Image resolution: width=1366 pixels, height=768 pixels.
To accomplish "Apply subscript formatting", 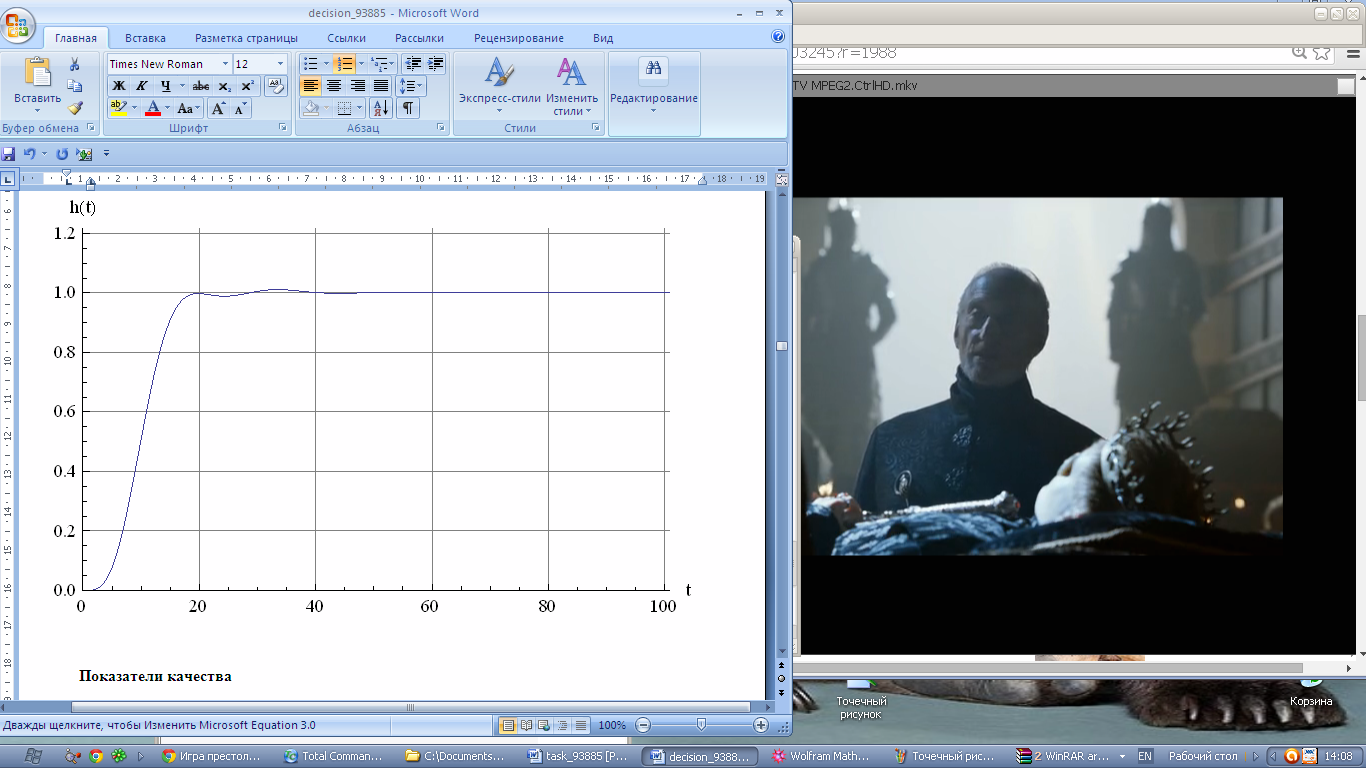I will [x=225, y=86].
